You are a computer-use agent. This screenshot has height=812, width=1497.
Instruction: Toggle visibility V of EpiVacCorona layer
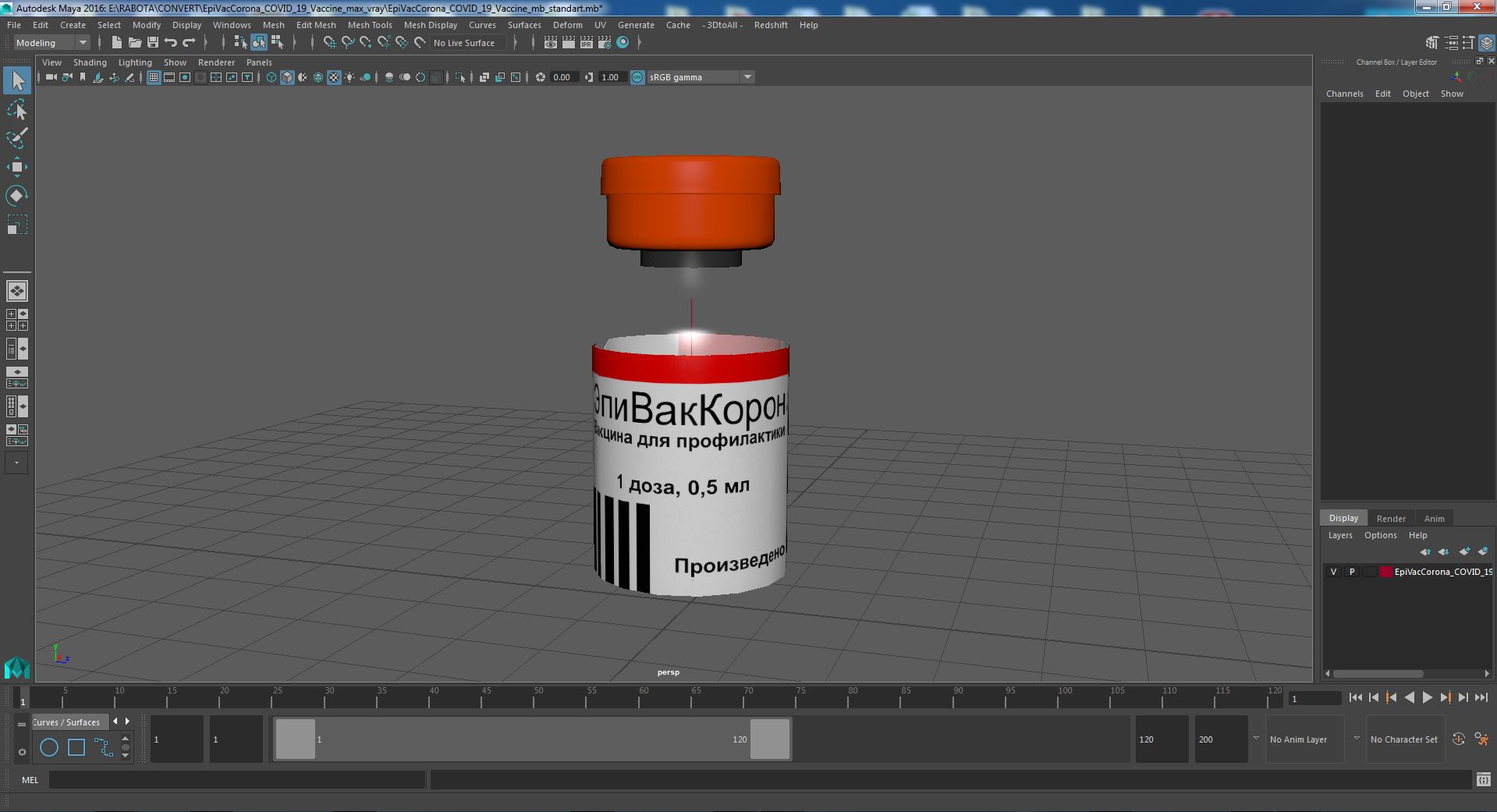pyautogui.click(x=1333, y=572)
